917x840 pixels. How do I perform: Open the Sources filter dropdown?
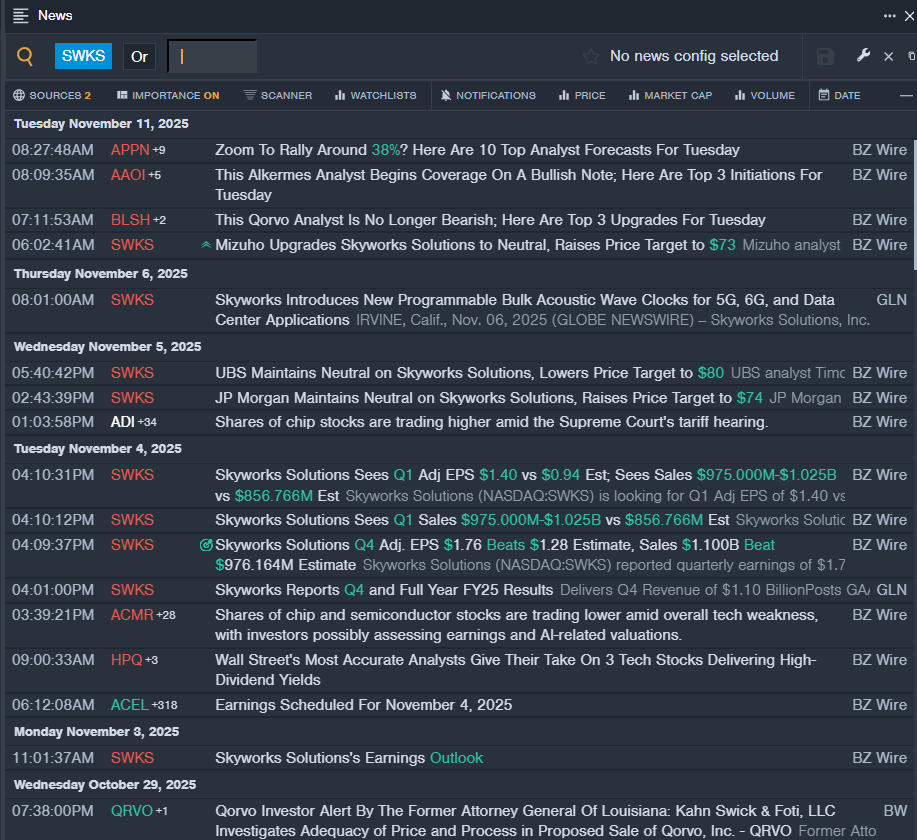pyautogui.click(x=52, y=96)
